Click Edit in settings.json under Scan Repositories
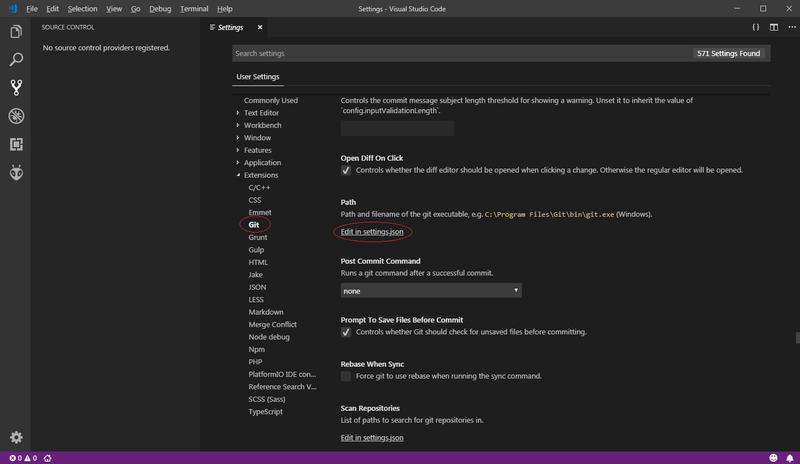 372,438
